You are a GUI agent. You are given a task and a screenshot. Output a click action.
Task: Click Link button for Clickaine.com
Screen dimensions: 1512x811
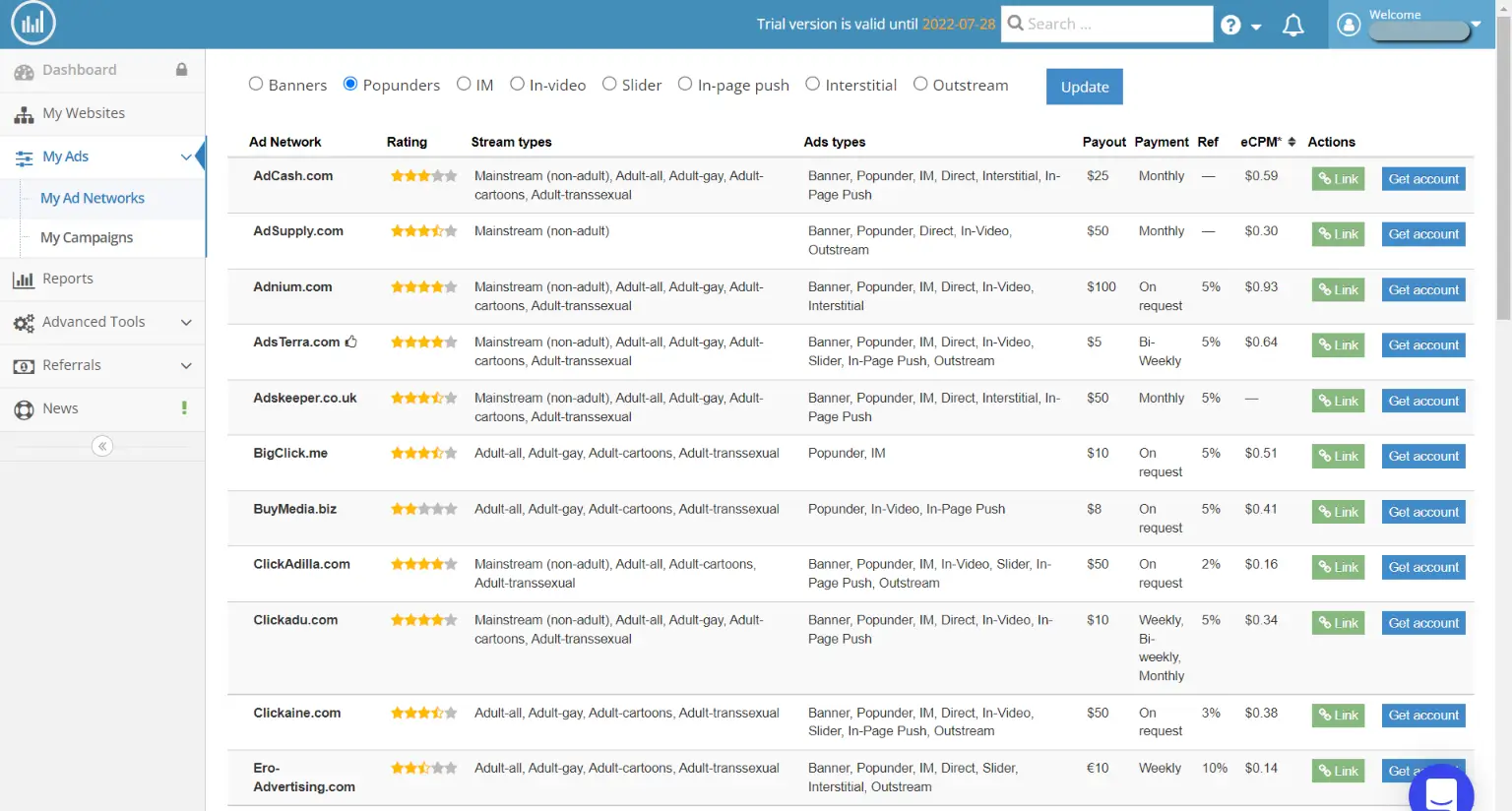coord(1339,716)
